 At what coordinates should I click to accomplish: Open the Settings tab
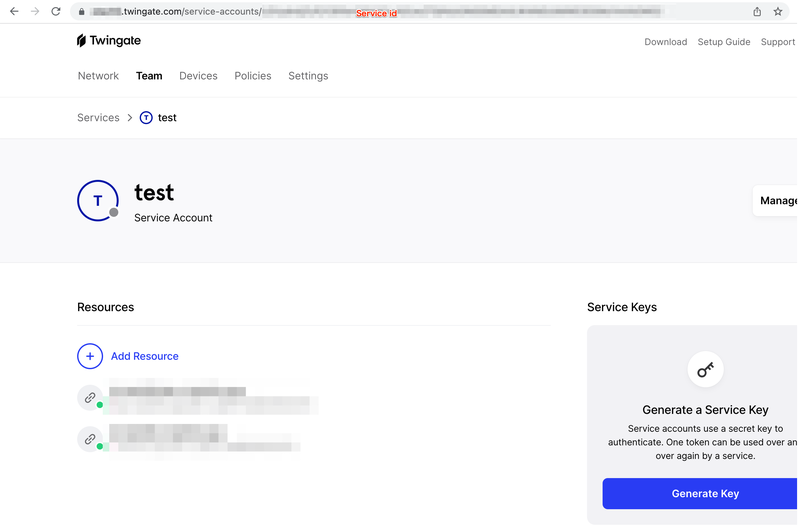click(x=308, y=76)
